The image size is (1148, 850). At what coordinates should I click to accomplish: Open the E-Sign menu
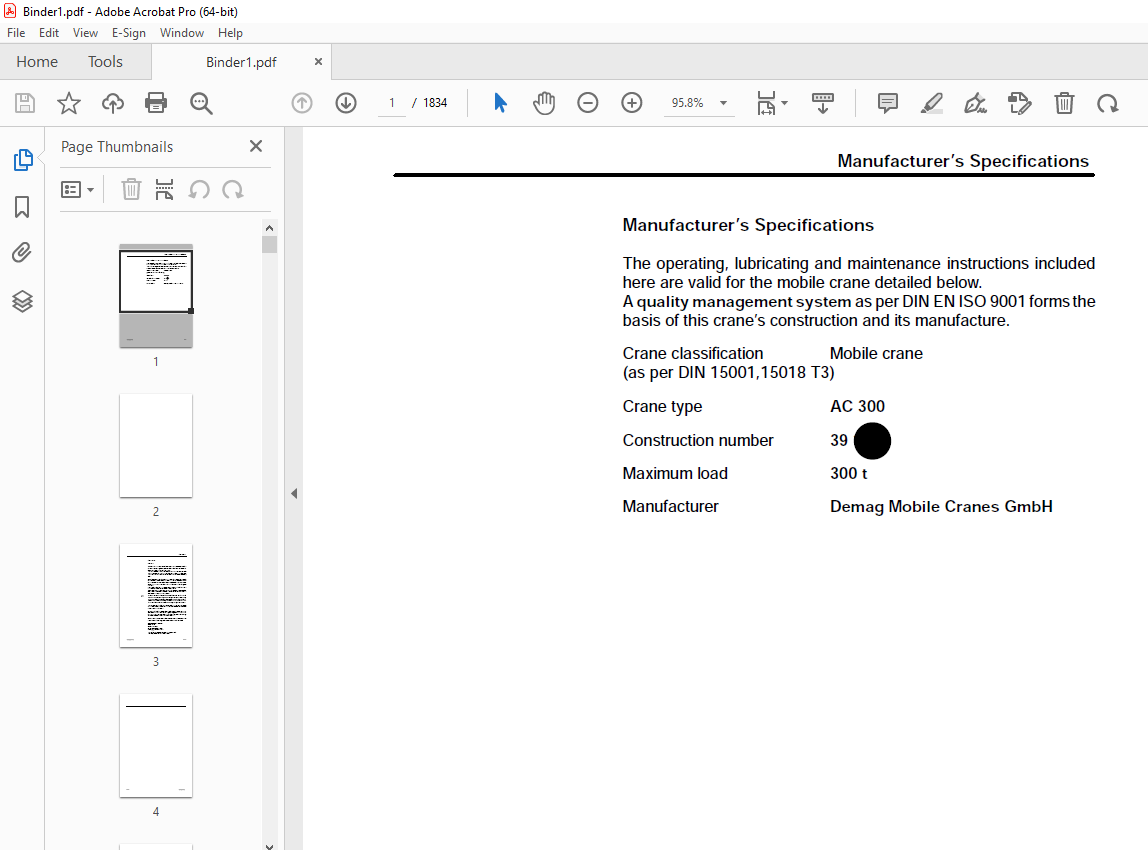(129, 33)
